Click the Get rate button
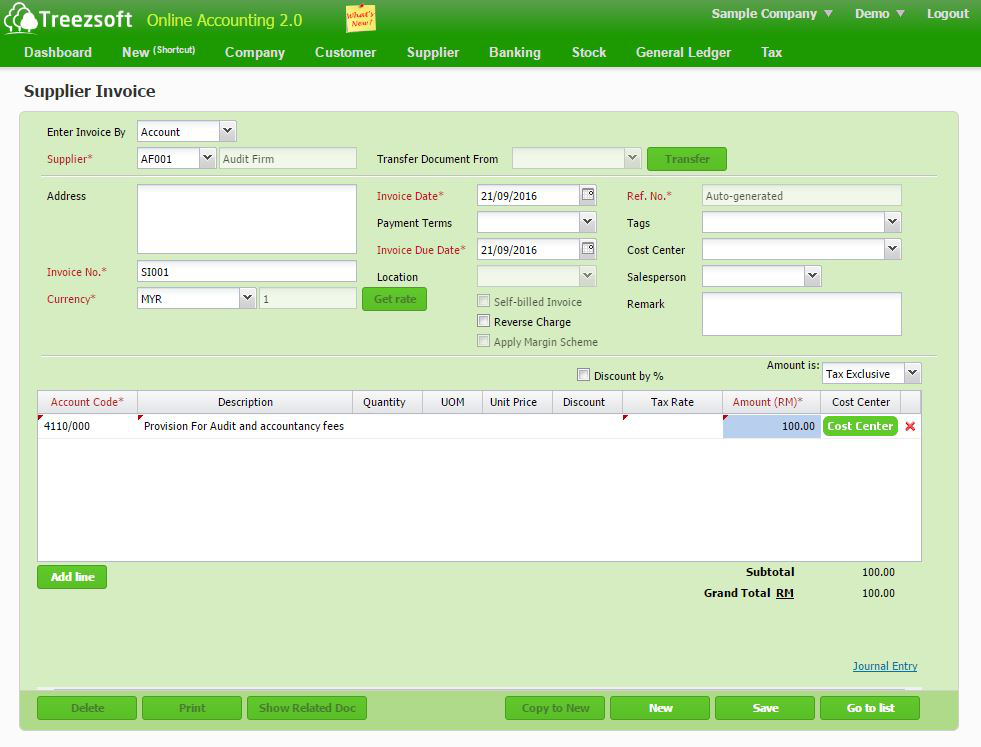 point(395,299)
